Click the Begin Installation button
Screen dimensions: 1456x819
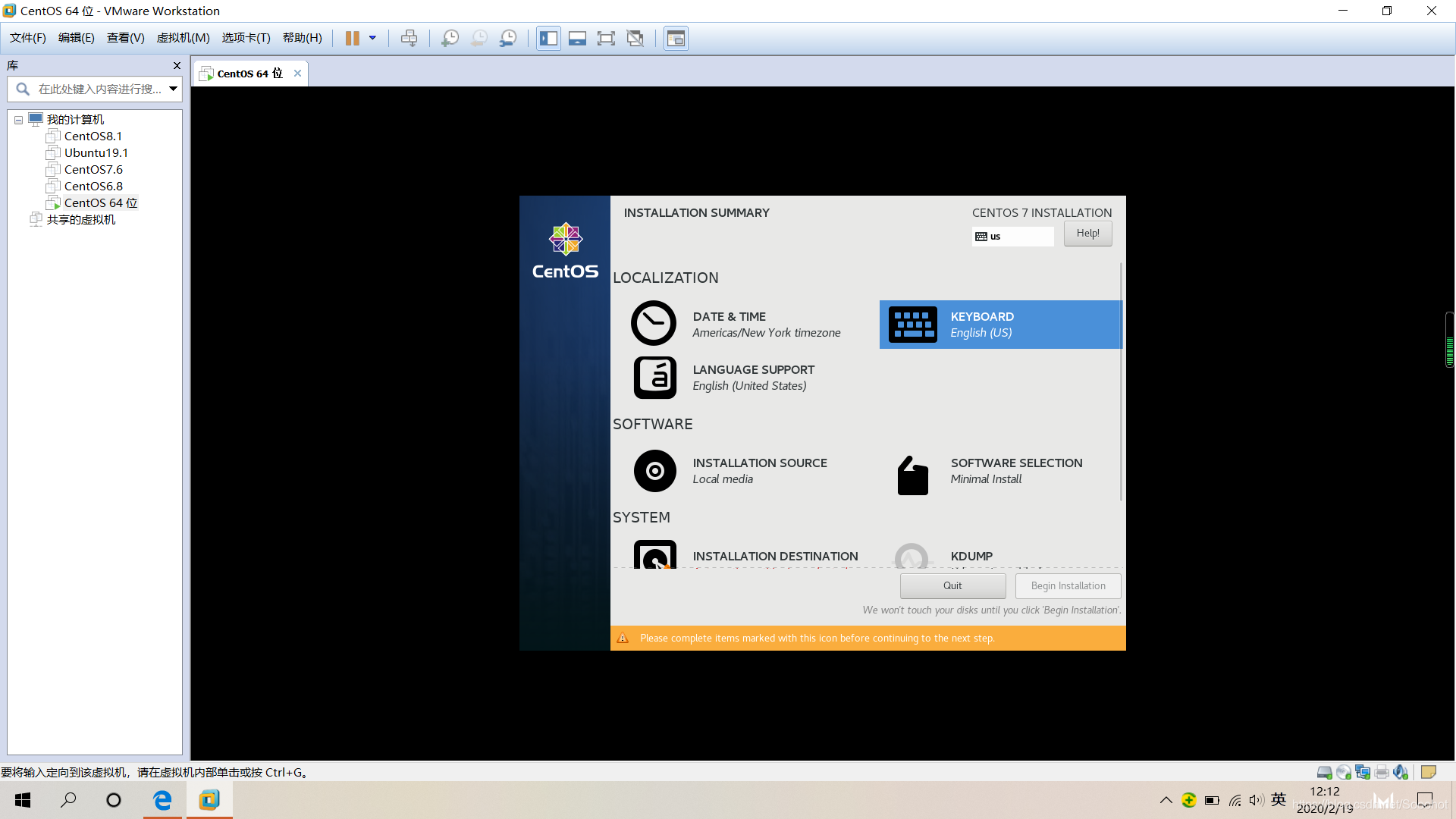1068,586
